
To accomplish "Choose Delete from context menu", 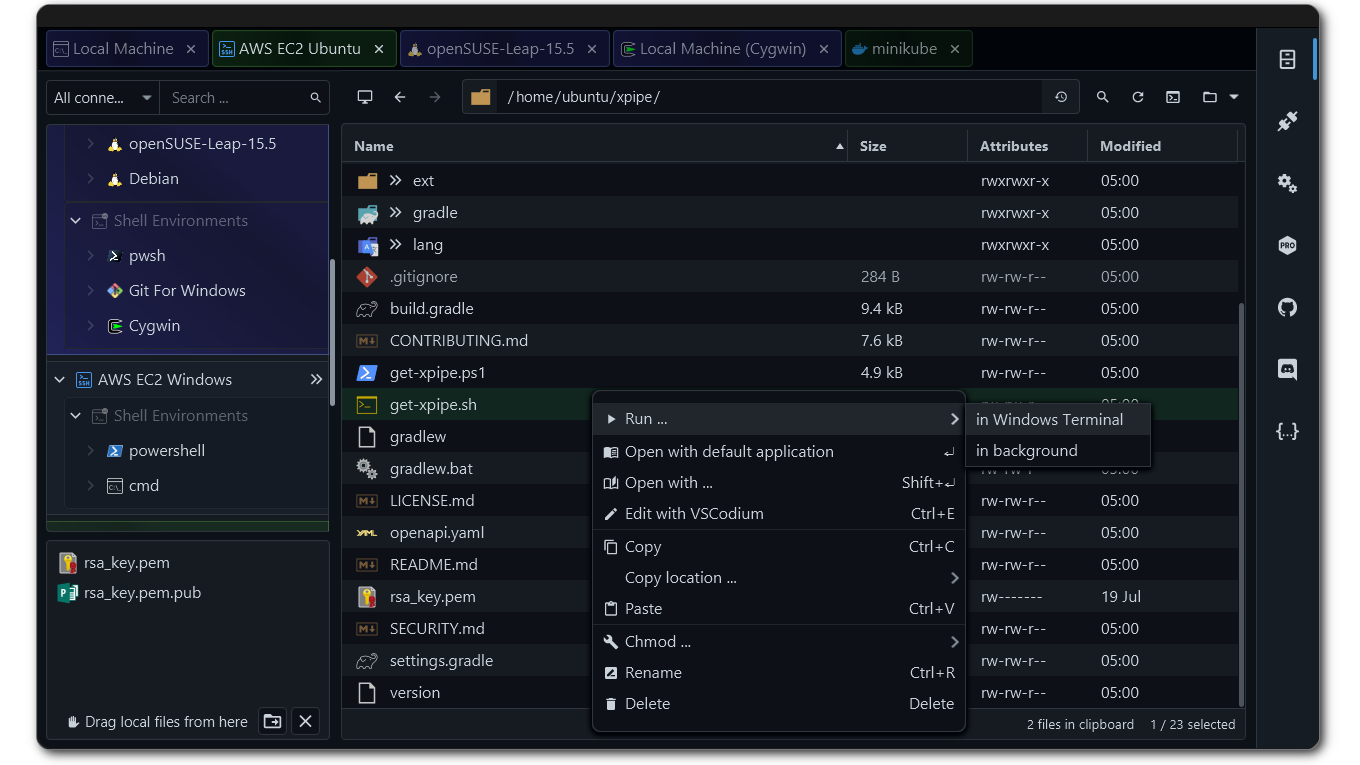I will click(x=779, y=704).
